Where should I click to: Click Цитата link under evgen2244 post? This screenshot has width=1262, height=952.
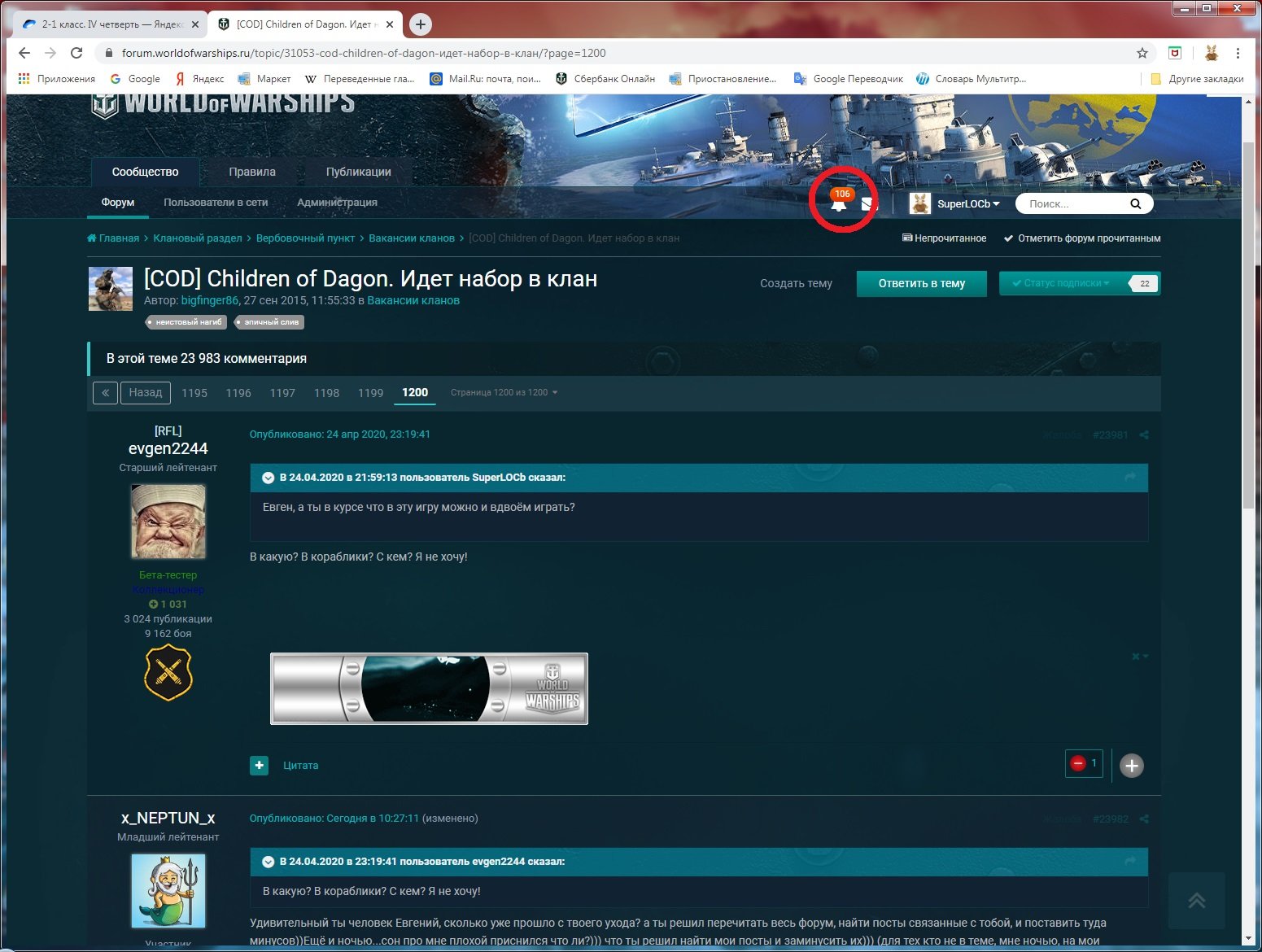tap(300, 766)
